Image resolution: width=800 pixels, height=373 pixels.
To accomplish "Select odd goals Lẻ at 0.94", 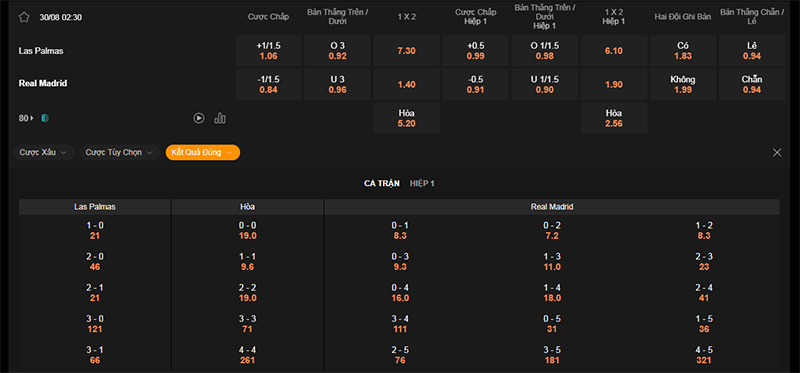I will click(x=752, y=51).
